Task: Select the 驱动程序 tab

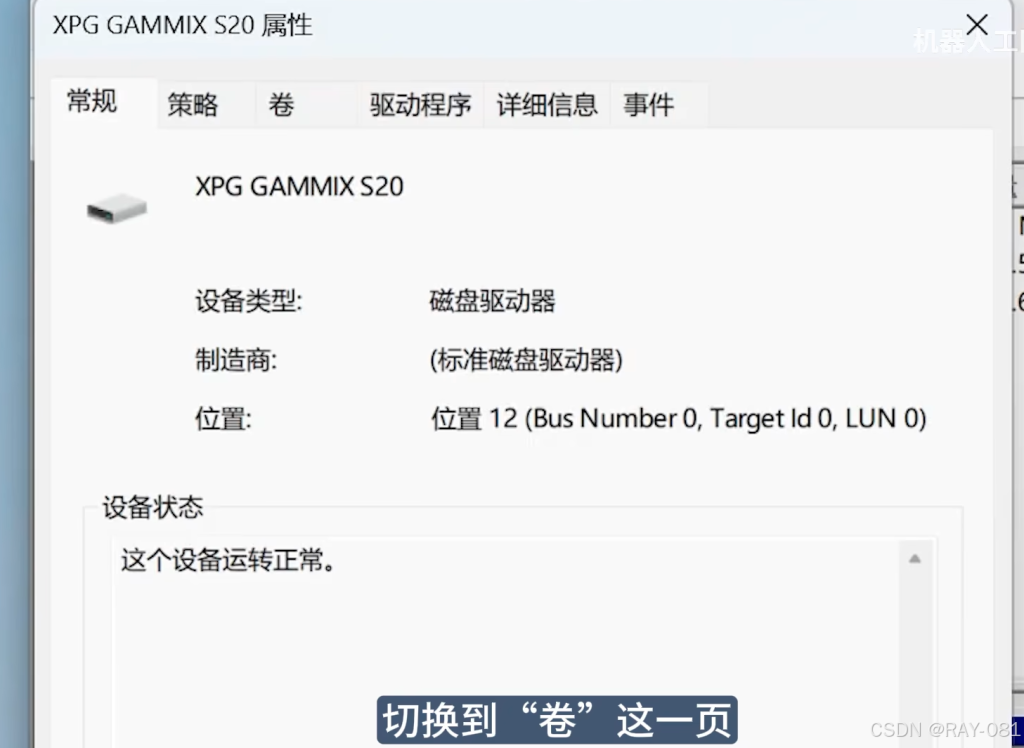Action: (421, 105)
